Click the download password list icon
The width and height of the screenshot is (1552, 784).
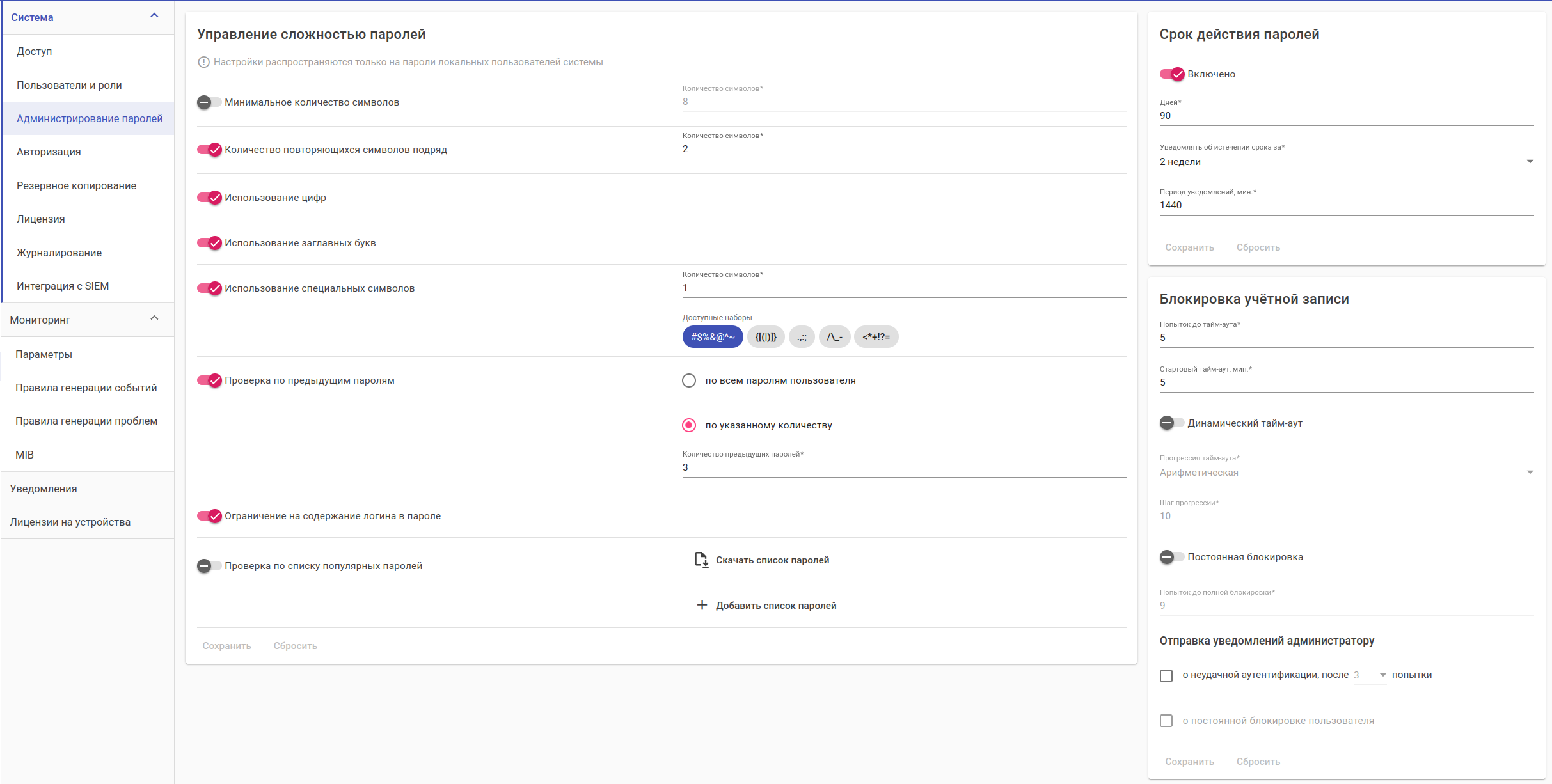click(701, 560)
